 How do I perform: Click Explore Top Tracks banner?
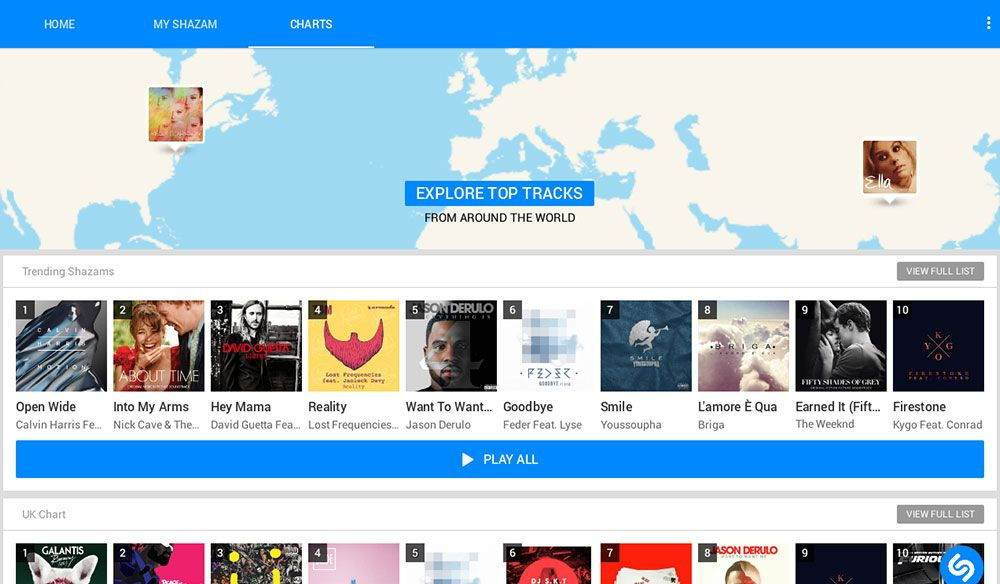point(499,193)
